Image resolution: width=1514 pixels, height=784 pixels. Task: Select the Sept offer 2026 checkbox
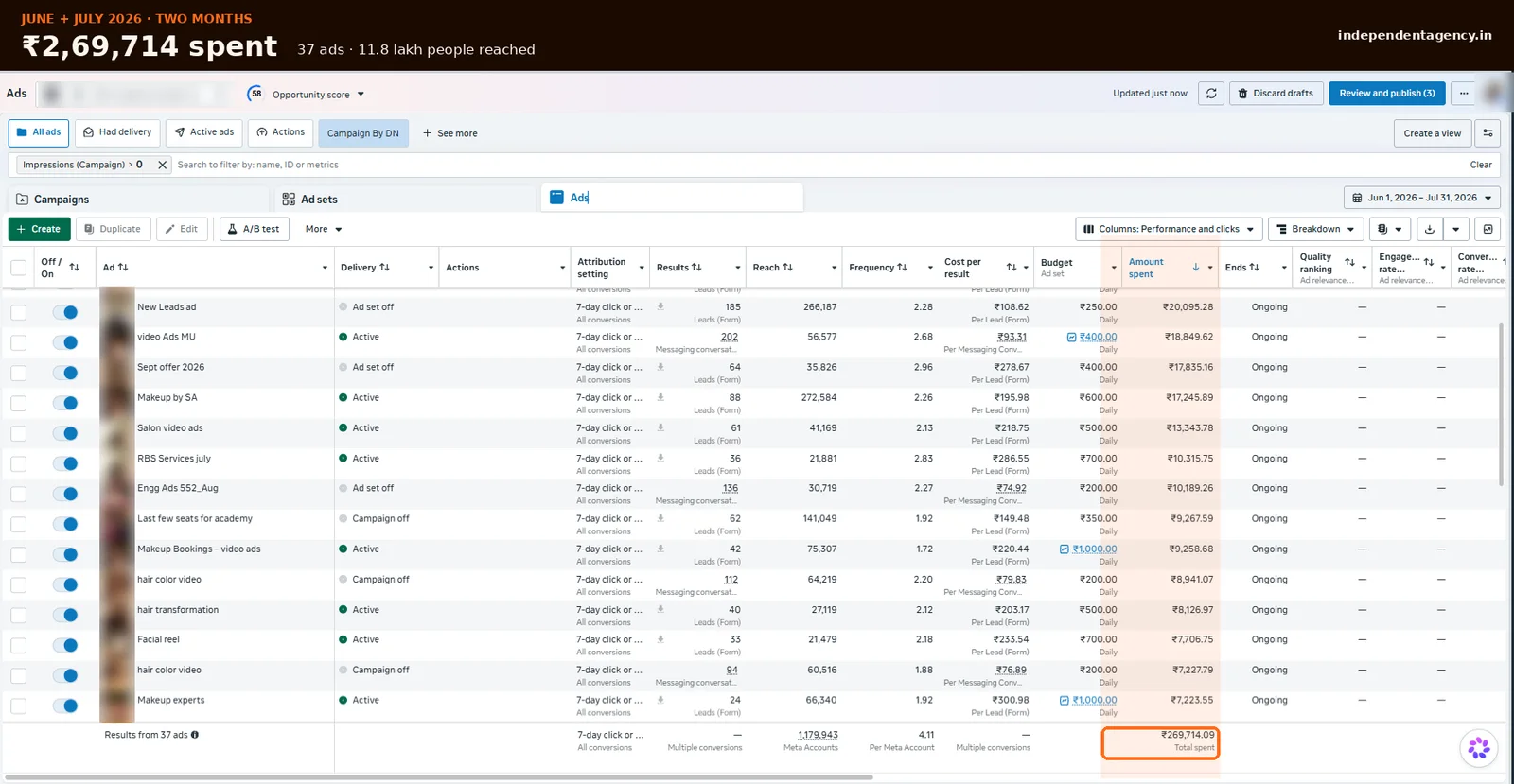click(19, 373)
